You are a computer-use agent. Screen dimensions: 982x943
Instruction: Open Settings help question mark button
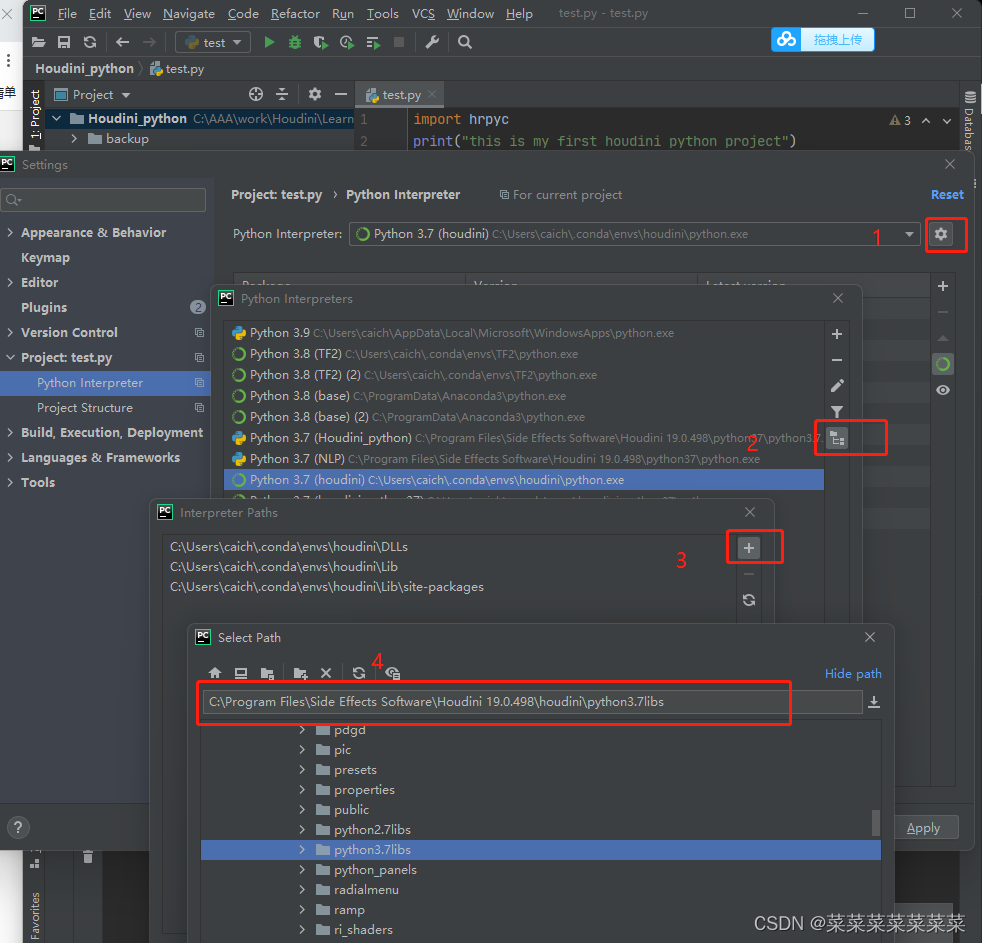[x=18, y=828]
